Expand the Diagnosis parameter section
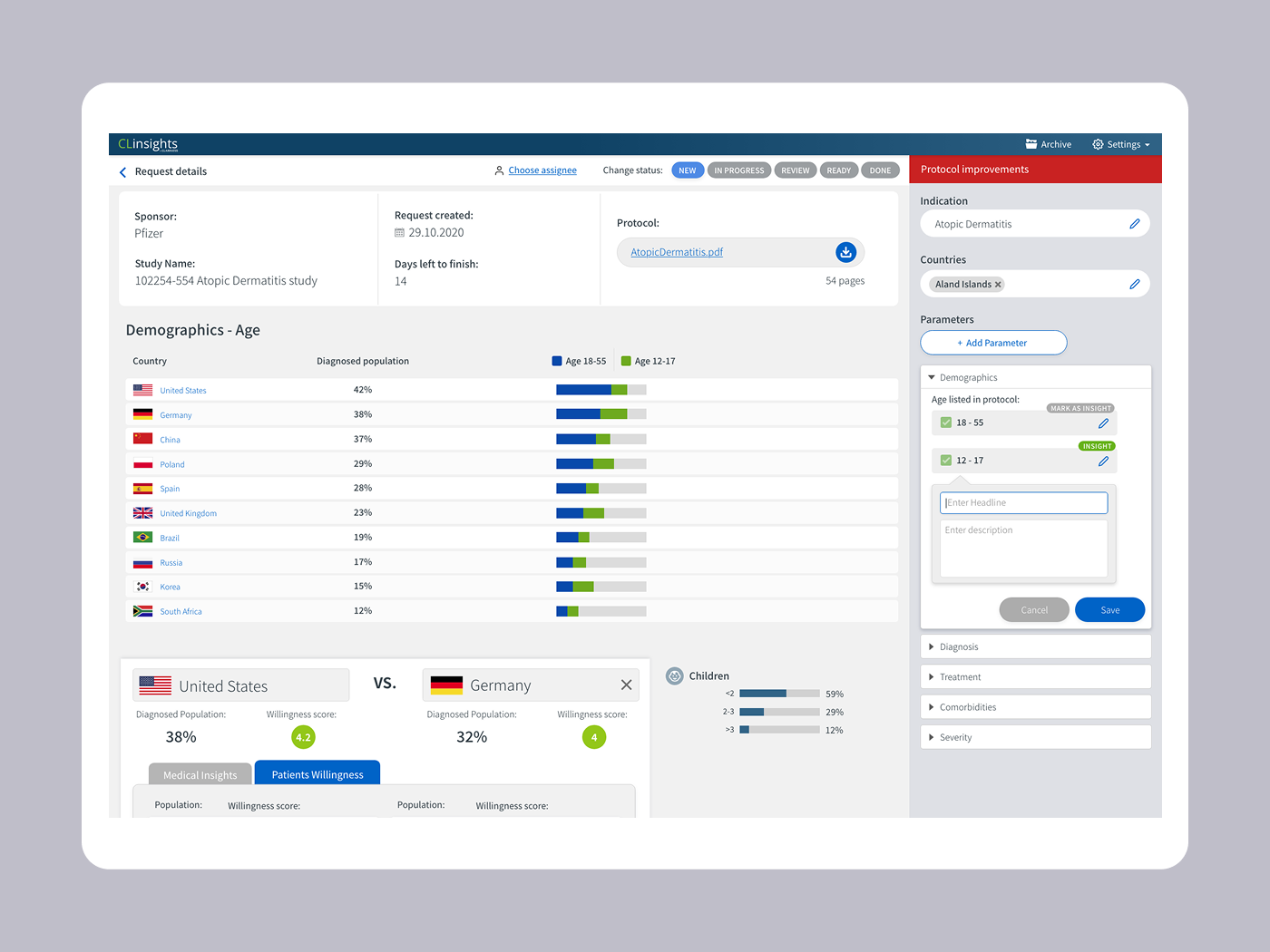Image resolution: width=1270 pixels, height=952 pixels. (x=1035, y=646)
